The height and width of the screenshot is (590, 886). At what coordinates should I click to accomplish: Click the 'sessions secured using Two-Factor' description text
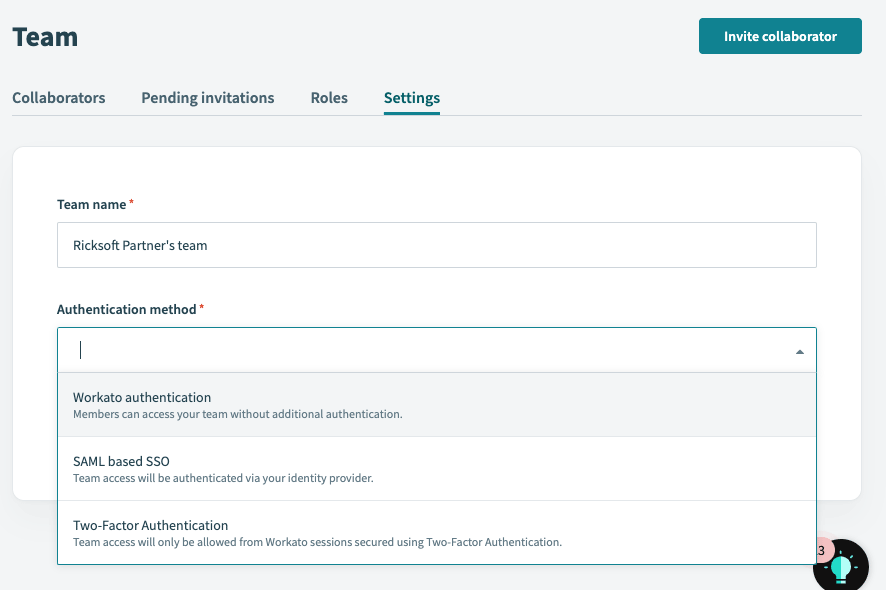pos(318,542)
